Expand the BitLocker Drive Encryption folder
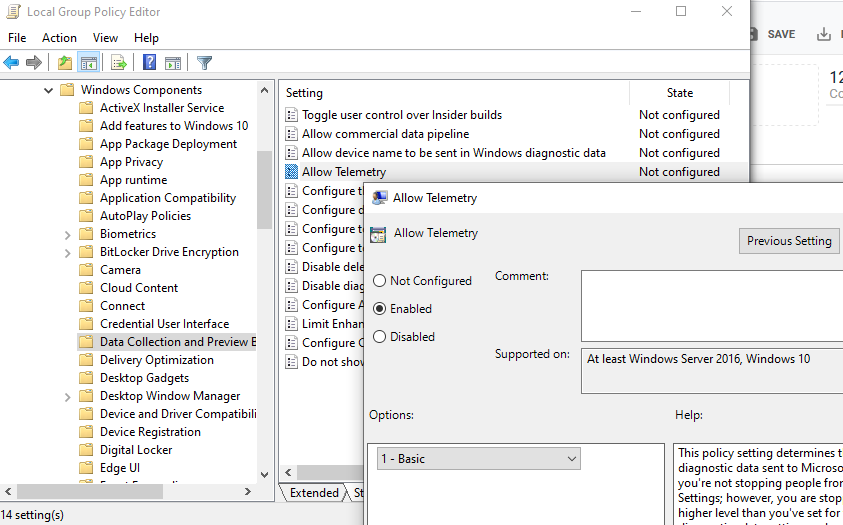843x525 pixels. click(x=67, y=252)
